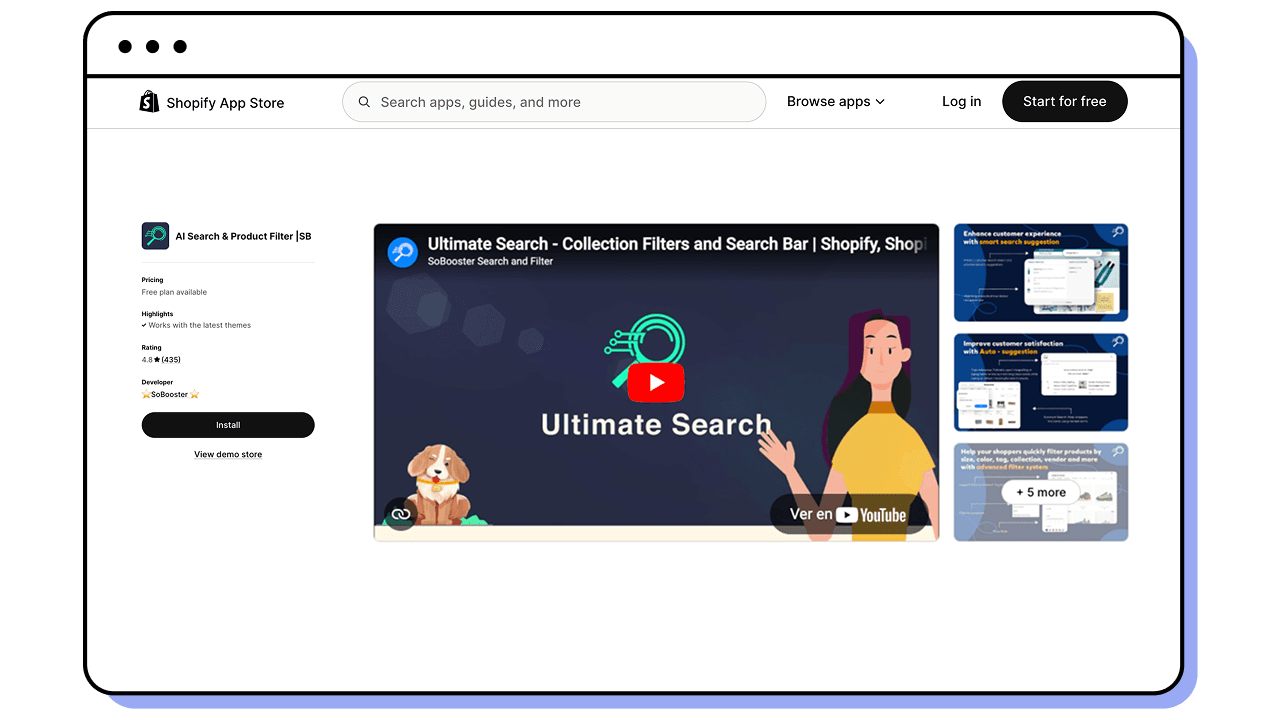The width and height of the screenshot is (1280, 720).
Task: Click the '+ 5 more' button on the thumbnail
Action: click(x=1040, y=492)
